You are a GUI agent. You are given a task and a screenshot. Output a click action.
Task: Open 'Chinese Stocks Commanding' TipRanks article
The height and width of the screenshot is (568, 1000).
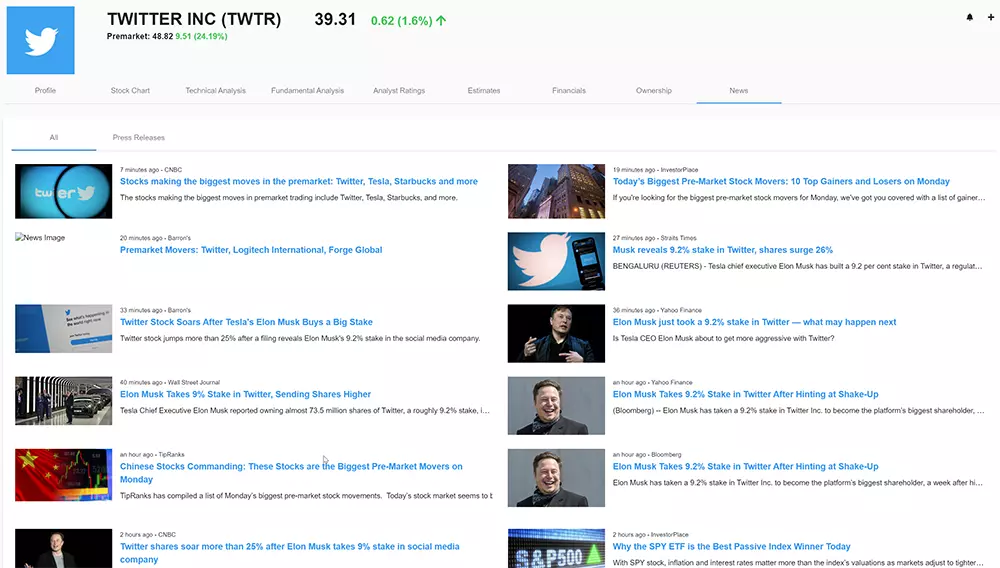point(291,473)
